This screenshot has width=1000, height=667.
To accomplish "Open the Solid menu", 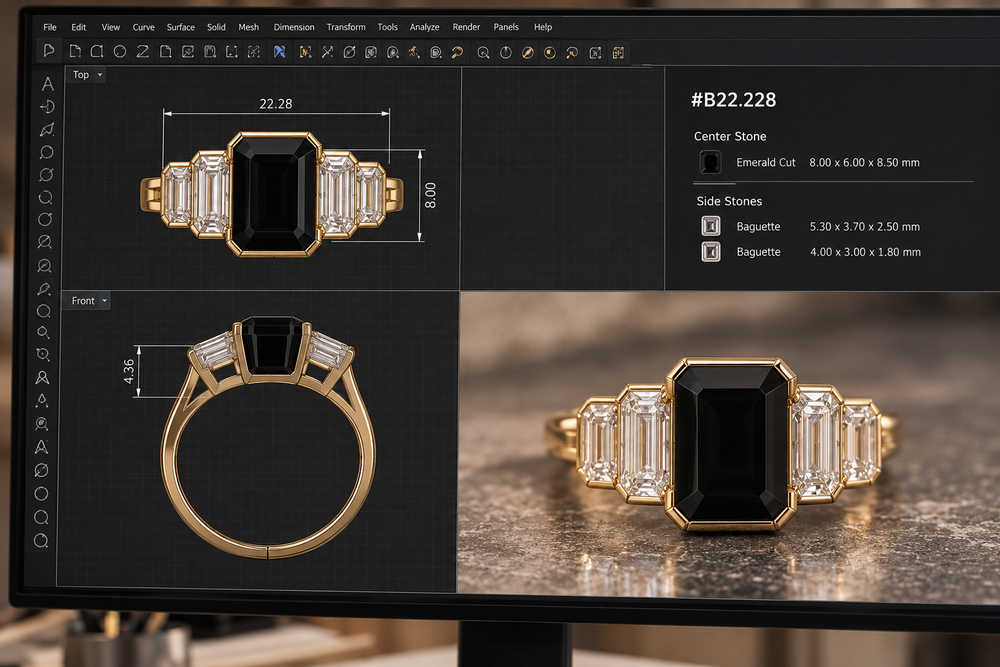I will pyautogui.click(x=216, y=27).
